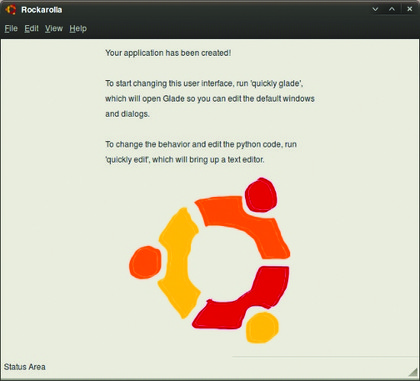Click the line mentioning 'quickly edit'

[x=185, y=160]
